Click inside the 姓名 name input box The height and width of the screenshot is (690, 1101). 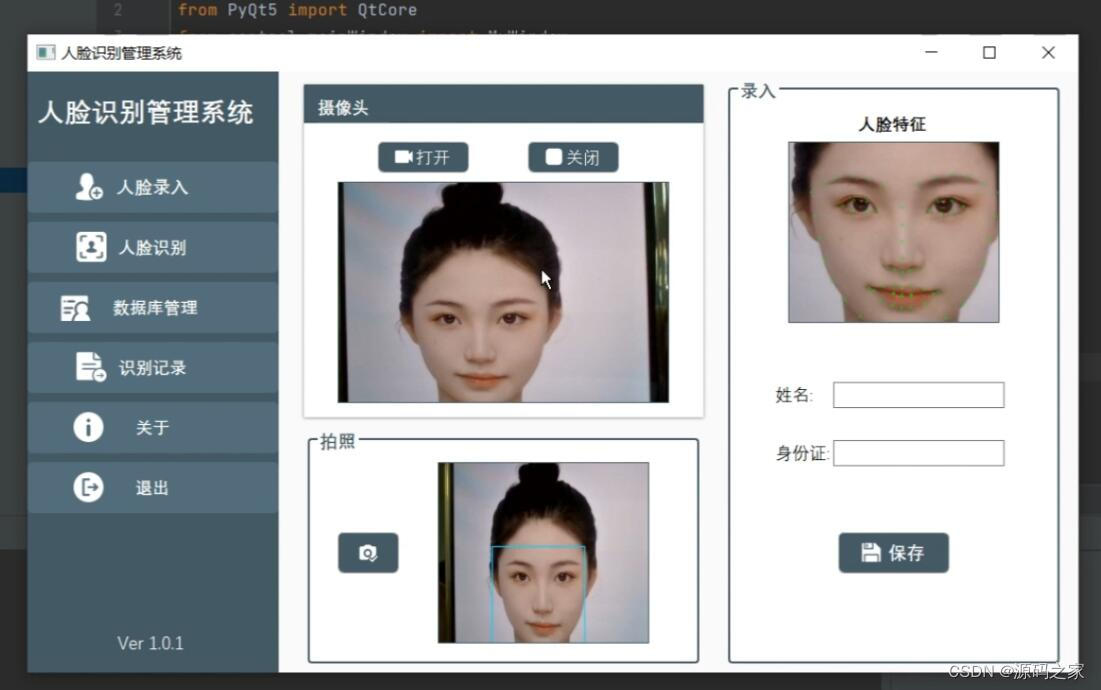(918, 394)
